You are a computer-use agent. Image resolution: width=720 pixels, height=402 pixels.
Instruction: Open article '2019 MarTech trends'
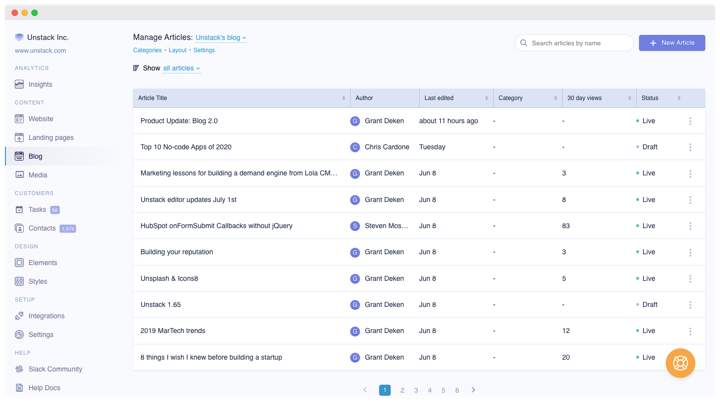173,331
